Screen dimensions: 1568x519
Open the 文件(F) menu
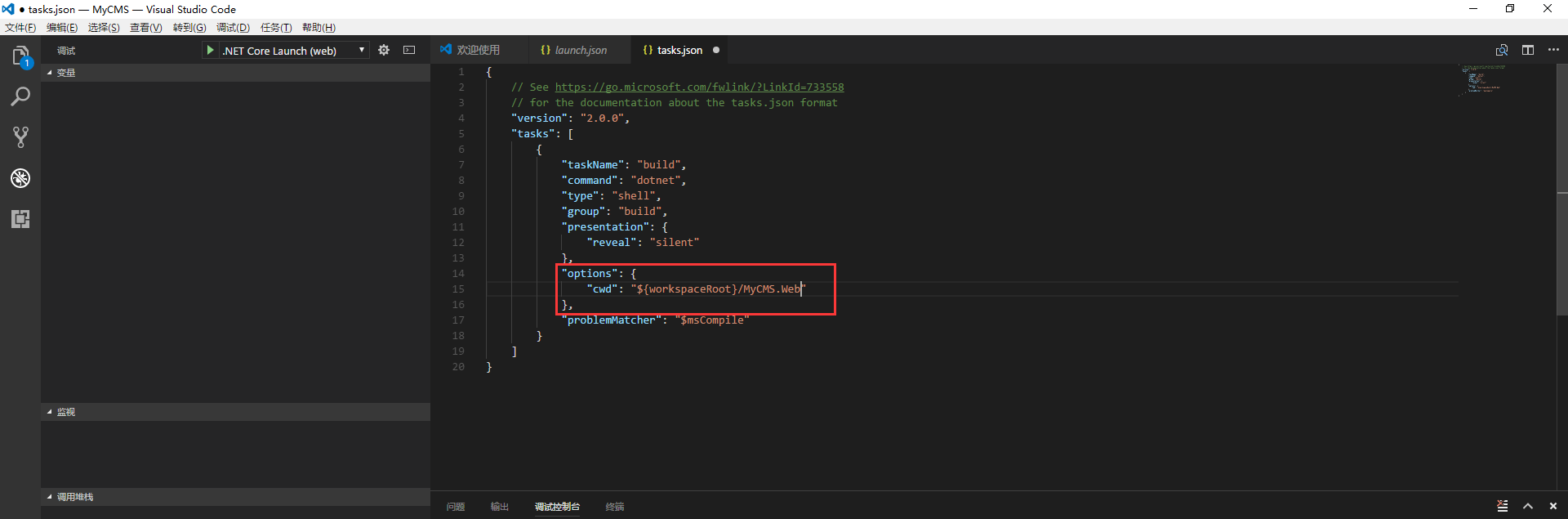click(20, 27)
